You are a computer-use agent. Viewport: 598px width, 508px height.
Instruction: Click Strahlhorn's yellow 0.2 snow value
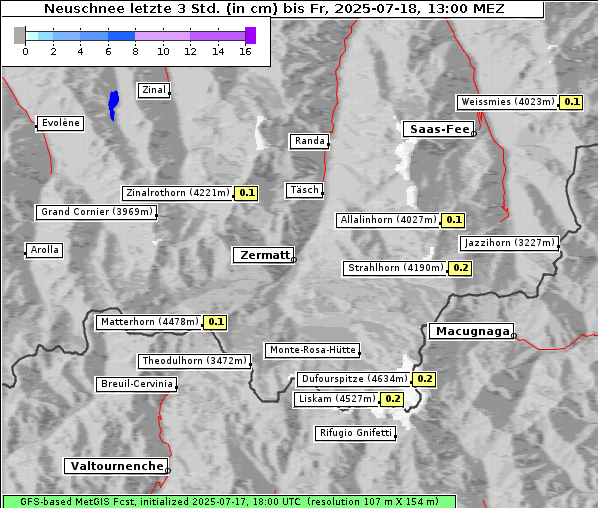(x=460, y=268)
